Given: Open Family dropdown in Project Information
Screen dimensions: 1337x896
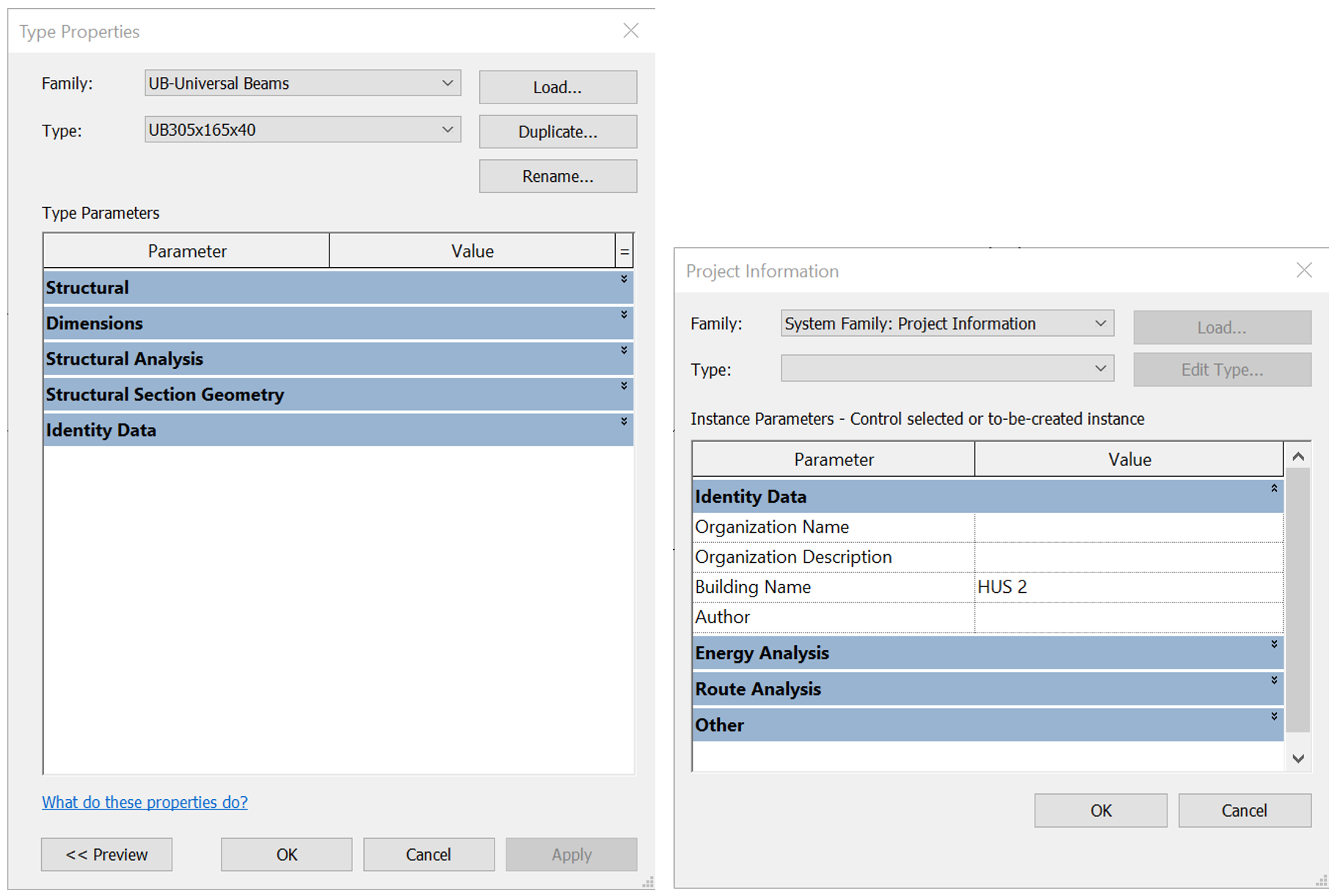Looking at the screenshot, I should 947,324.
